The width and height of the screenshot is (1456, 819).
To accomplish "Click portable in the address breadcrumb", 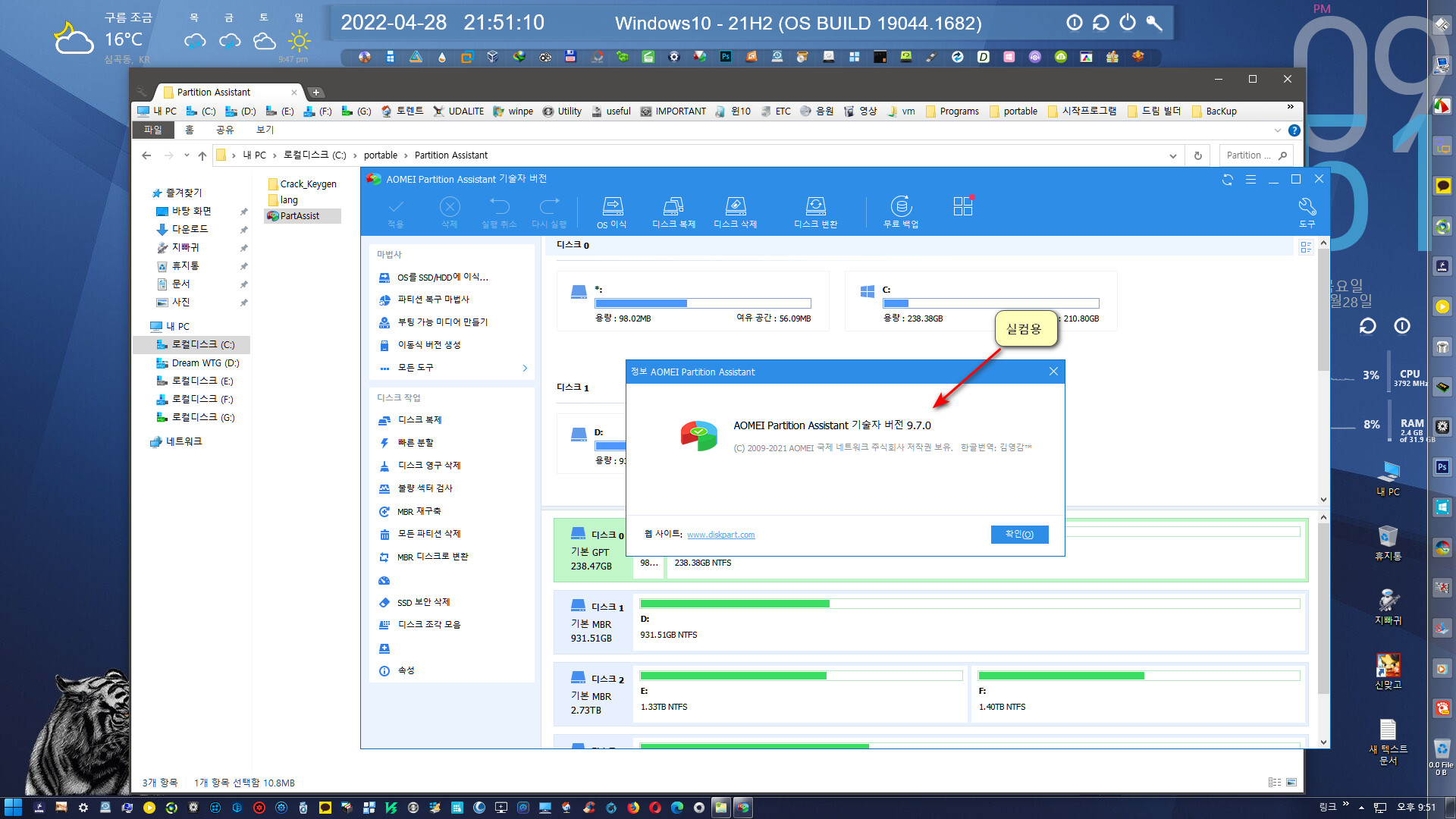I will pos(381,155).
